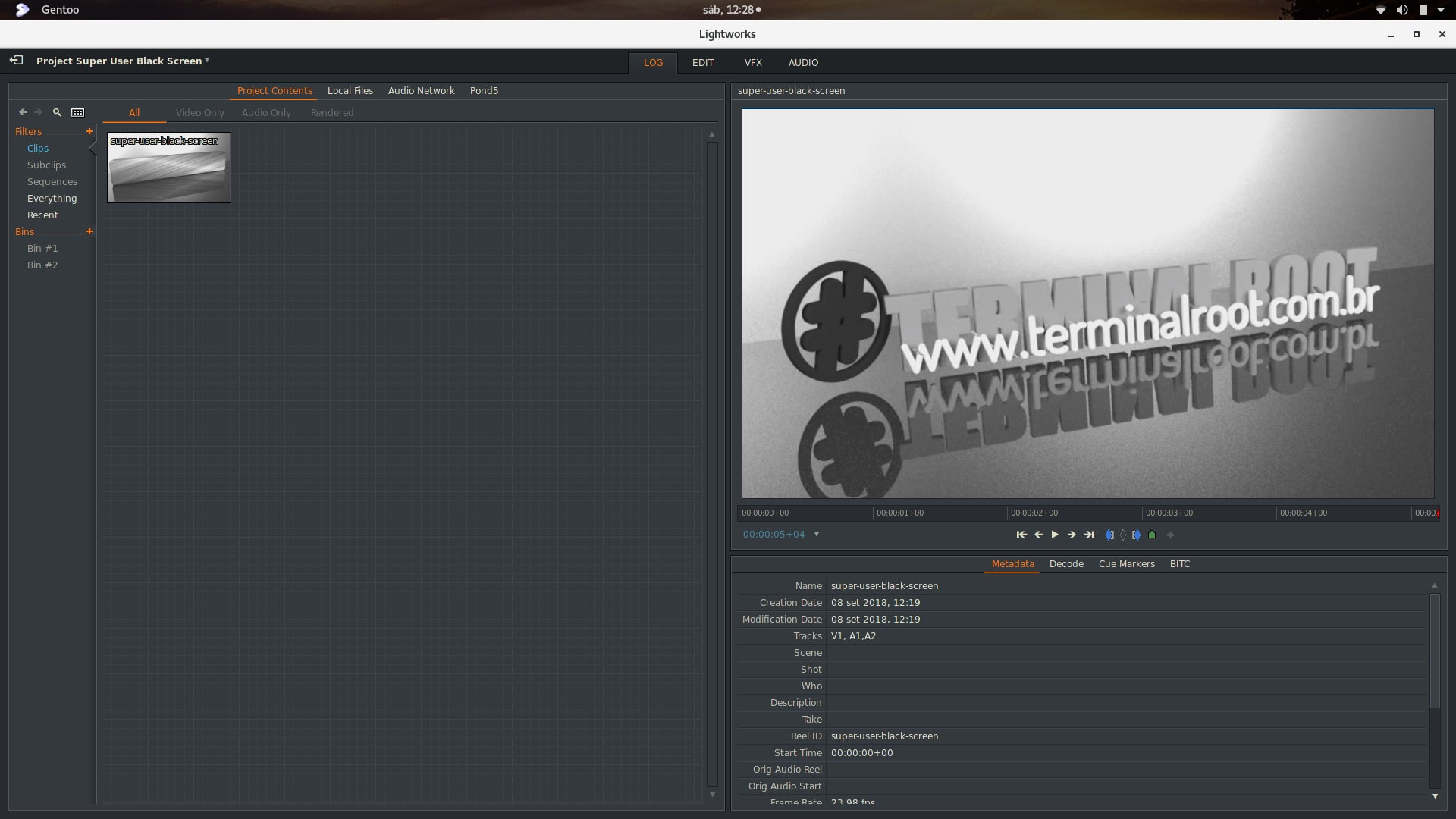The width and height of the screenshot is (1456, 819).
Task: Jump to the clip's start frame
Action: tap(1021, 535)
